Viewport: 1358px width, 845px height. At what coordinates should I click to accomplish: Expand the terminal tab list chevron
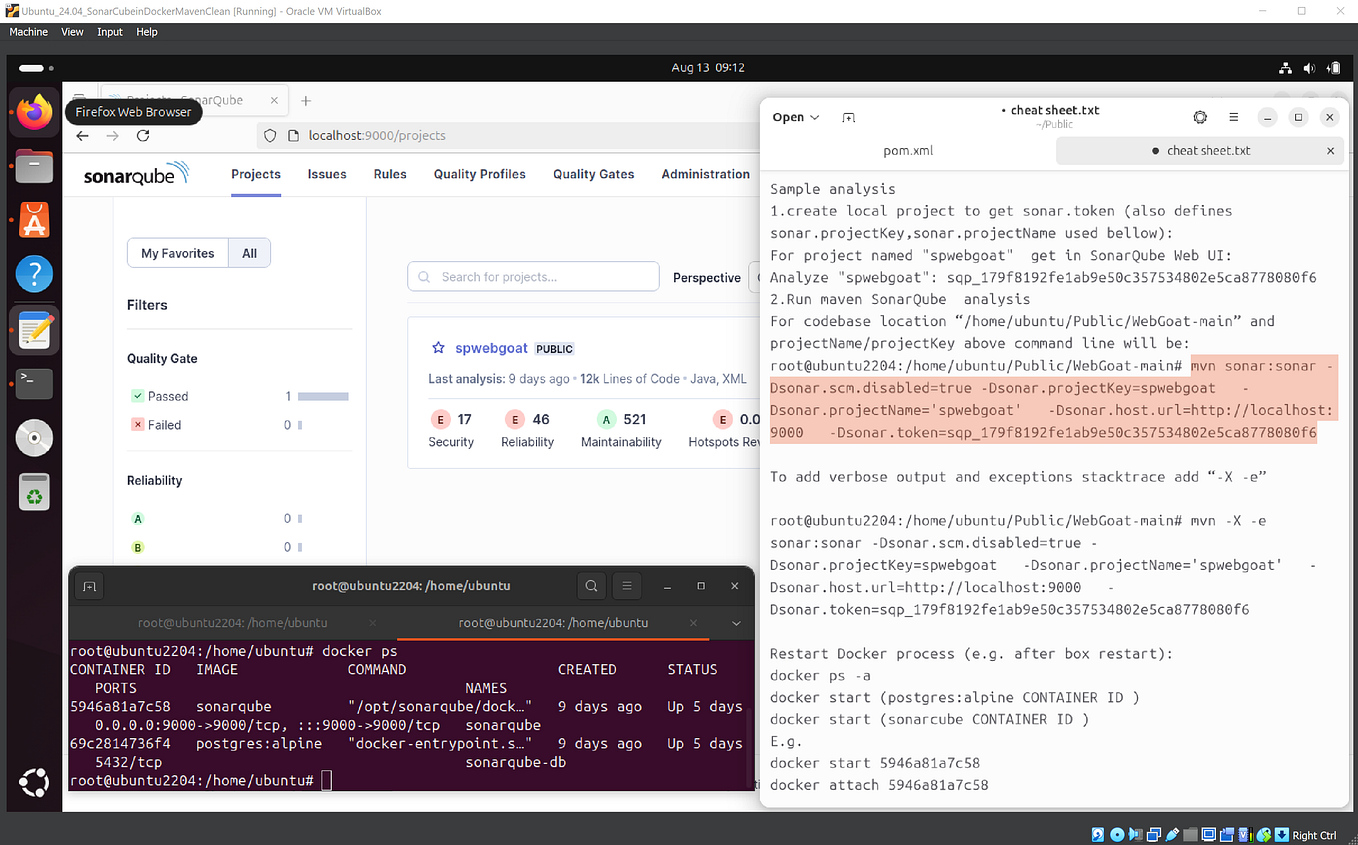point(736,622)
